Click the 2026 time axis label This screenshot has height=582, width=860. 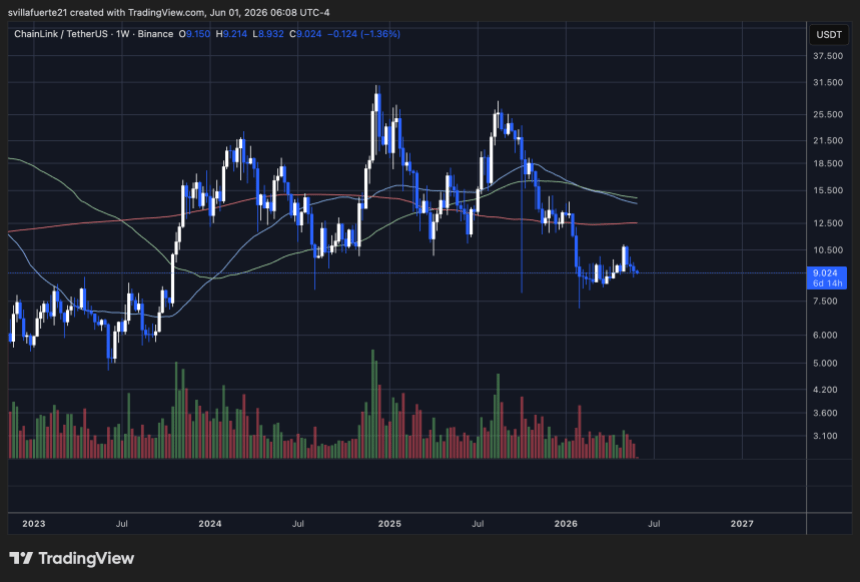click(x=566, y=524)
